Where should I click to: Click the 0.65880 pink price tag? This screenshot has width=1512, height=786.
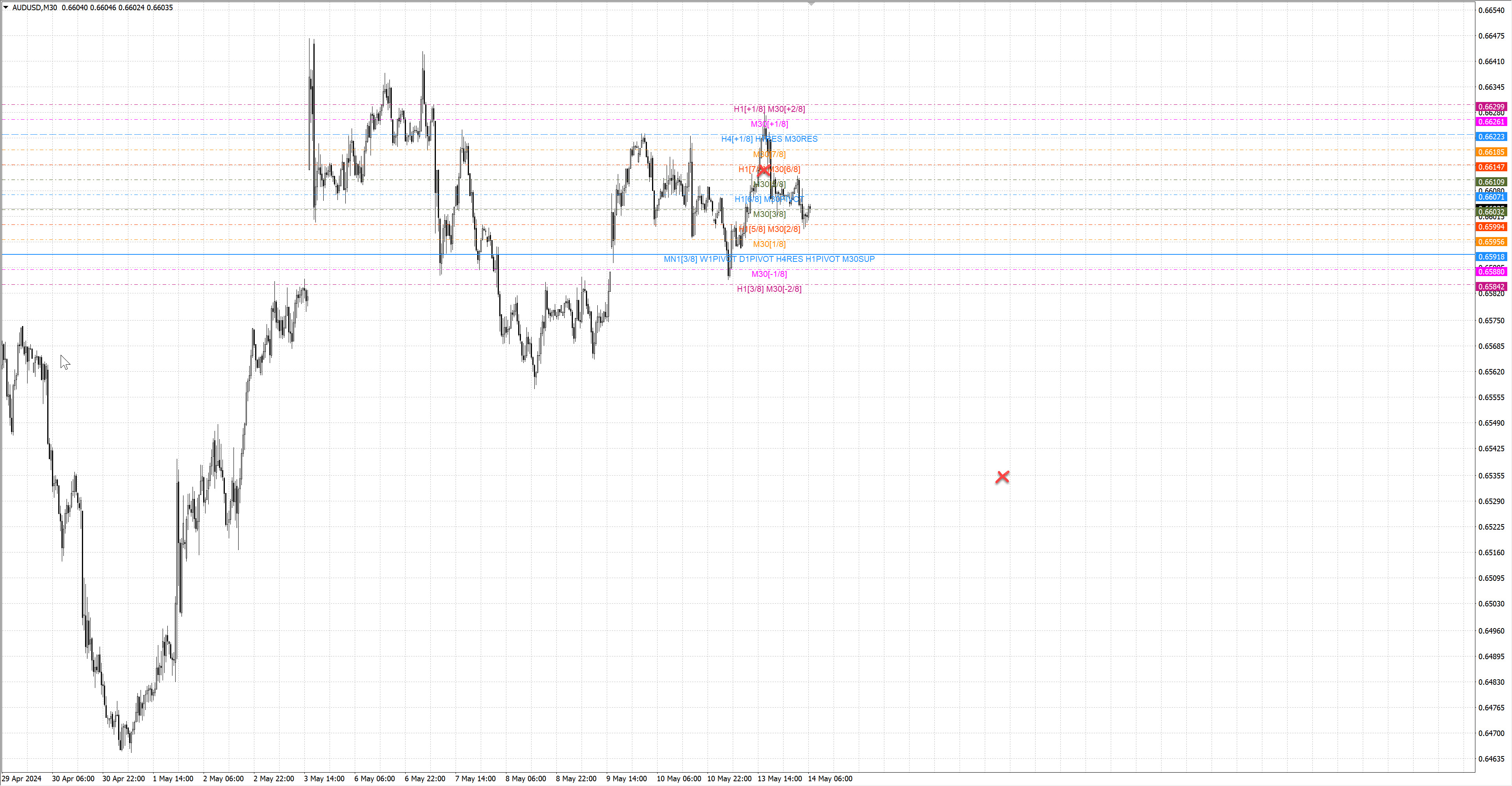point(1491,272)
